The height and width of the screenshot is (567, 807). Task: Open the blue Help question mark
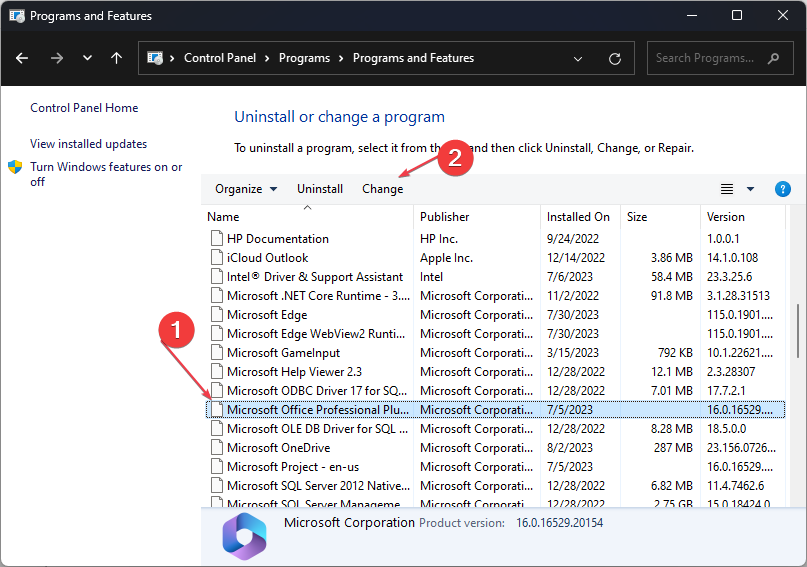click(x=783, y=189)
